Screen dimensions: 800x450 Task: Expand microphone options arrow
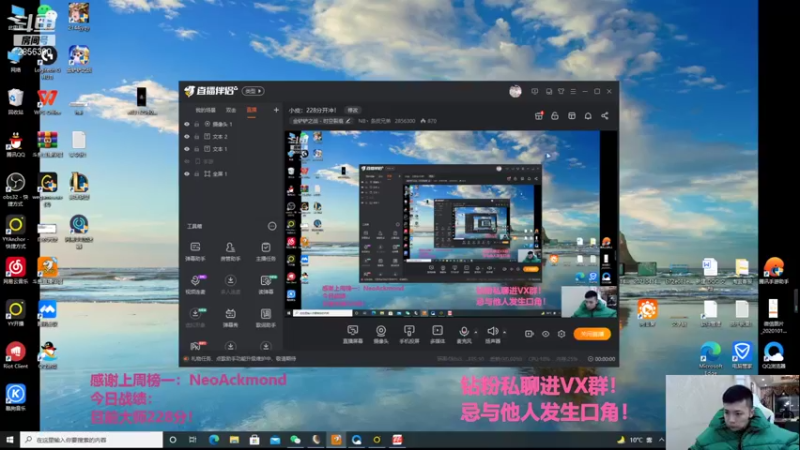[476, 332]
